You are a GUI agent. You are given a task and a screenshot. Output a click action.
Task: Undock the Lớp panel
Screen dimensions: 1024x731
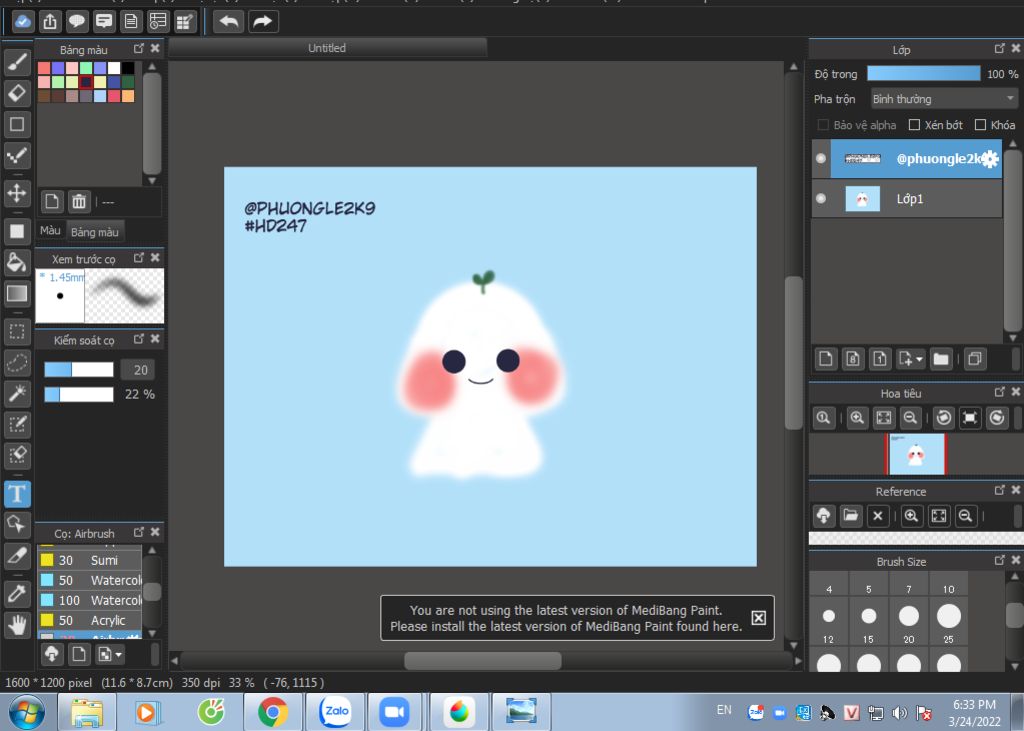999,48
